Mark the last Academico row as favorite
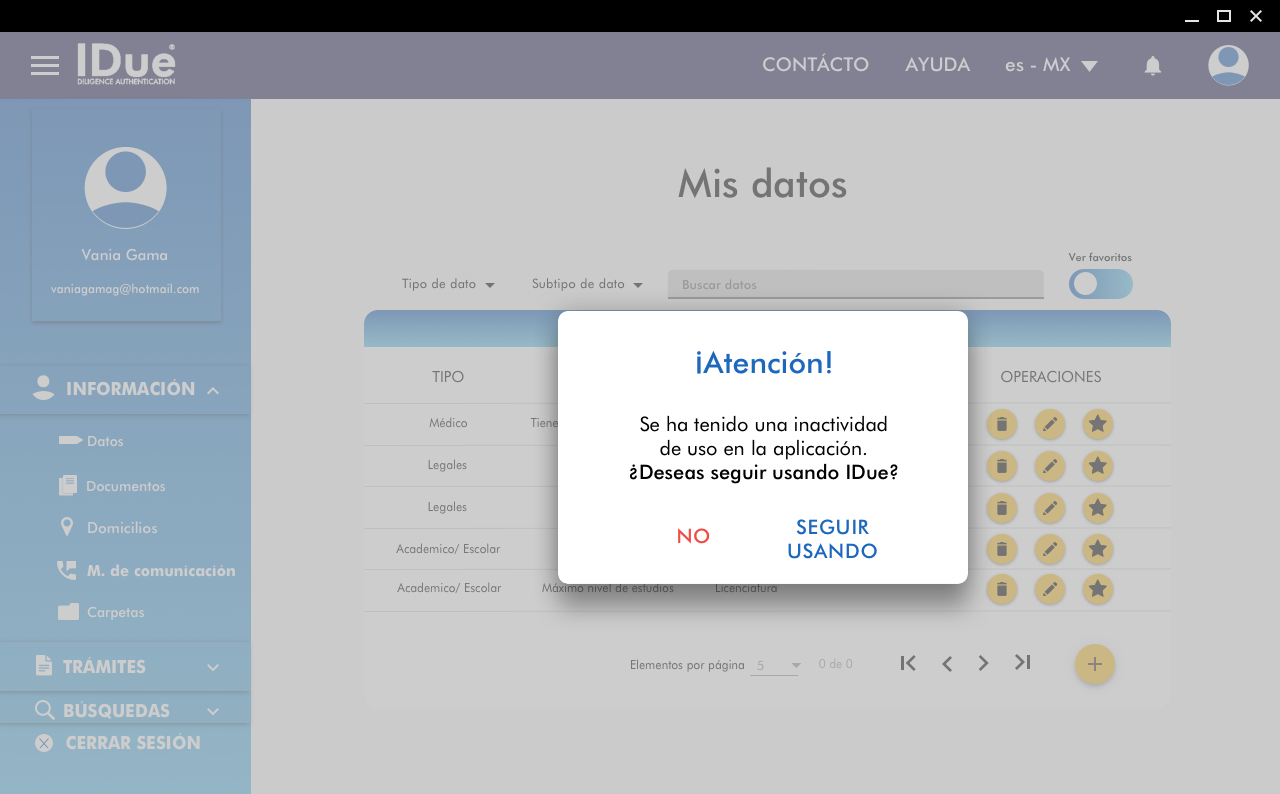This screenshot has height=794, width=1280. 1097,589
